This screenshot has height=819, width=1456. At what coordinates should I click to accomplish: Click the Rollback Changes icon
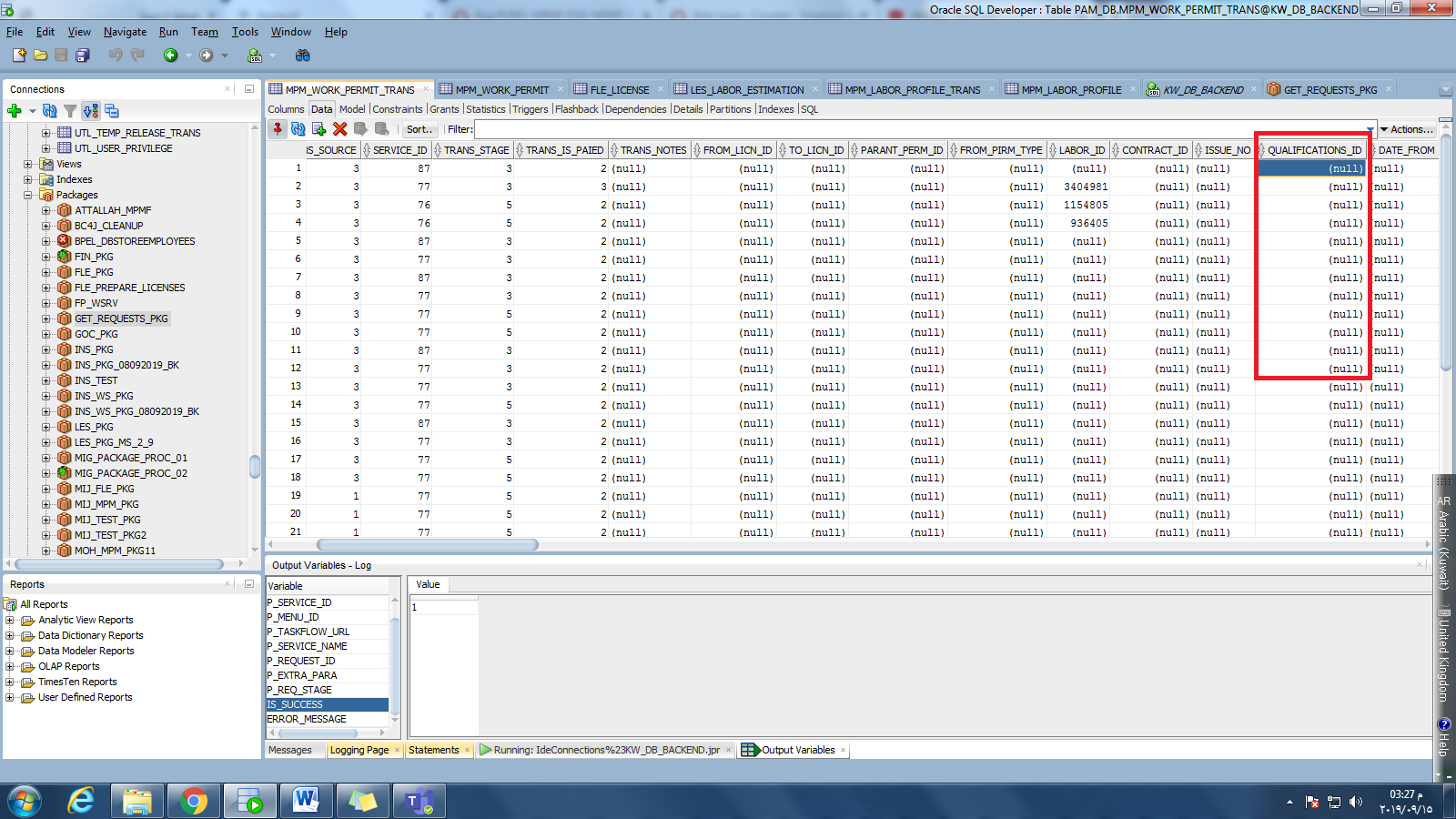pos(382,129)
